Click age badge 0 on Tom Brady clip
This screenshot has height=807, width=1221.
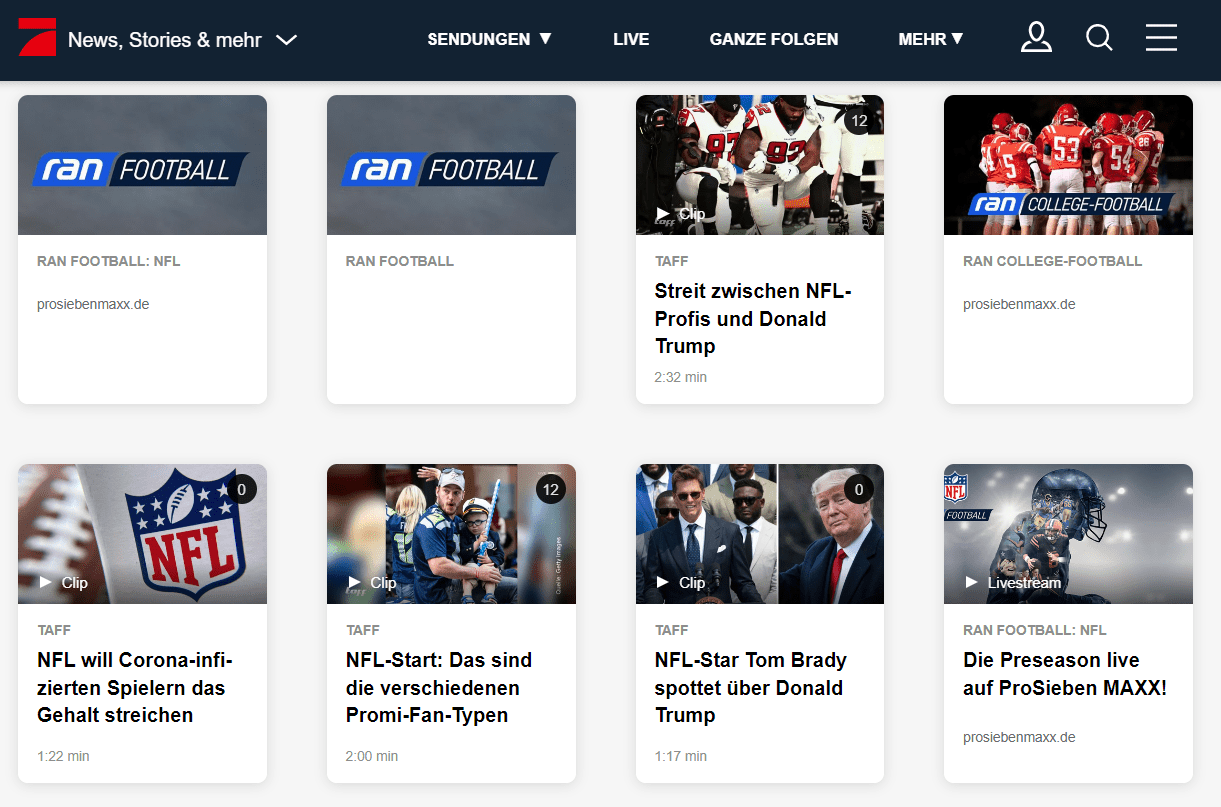[x=859, y=490]
